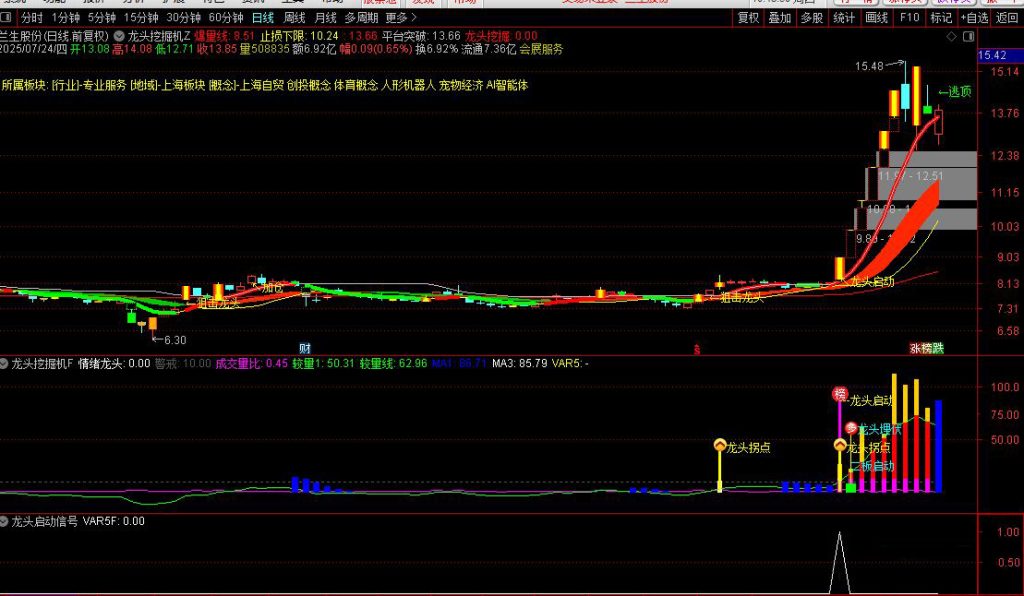The image size is (1024, 596).
Task: Expand the 龙头挖掘机Z indicator dropdown
Action: [x=119, y=35]
